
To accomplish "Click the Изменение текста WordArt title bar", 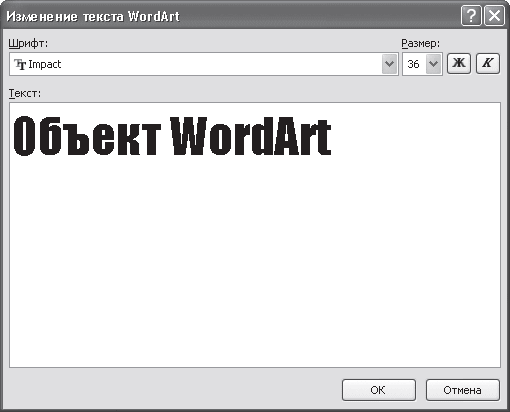I will [233, 16].
